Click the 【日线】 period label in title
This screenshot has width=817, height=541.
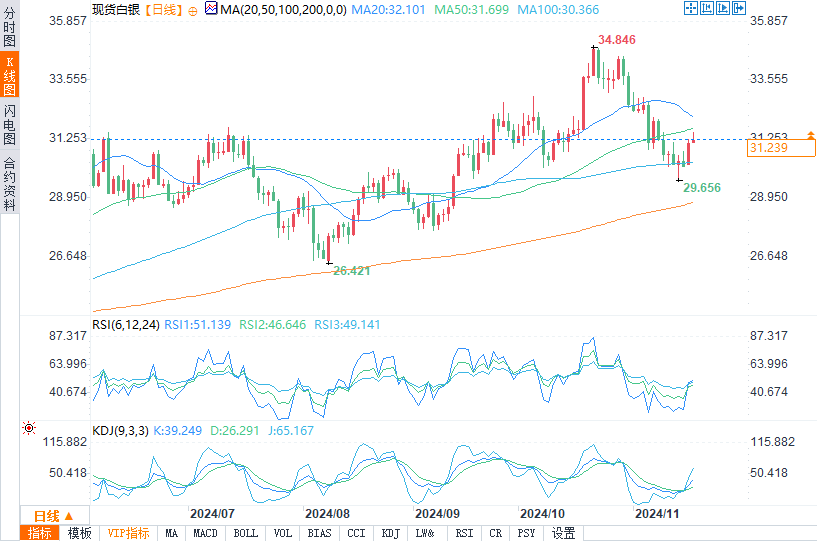point(164,9)
